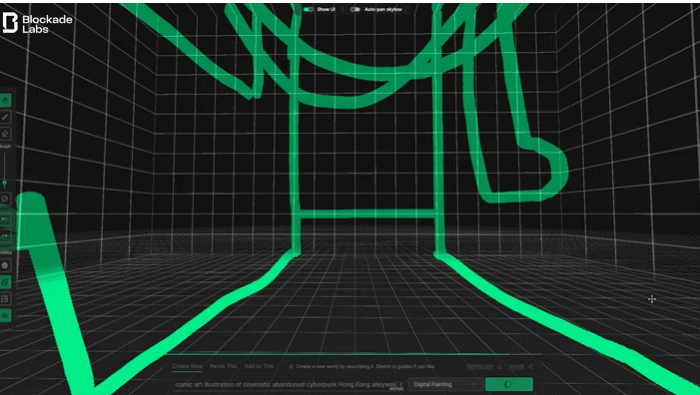Select the pencil drawing tool
This screenshot has height=395, width=700.
click(5, 117)
